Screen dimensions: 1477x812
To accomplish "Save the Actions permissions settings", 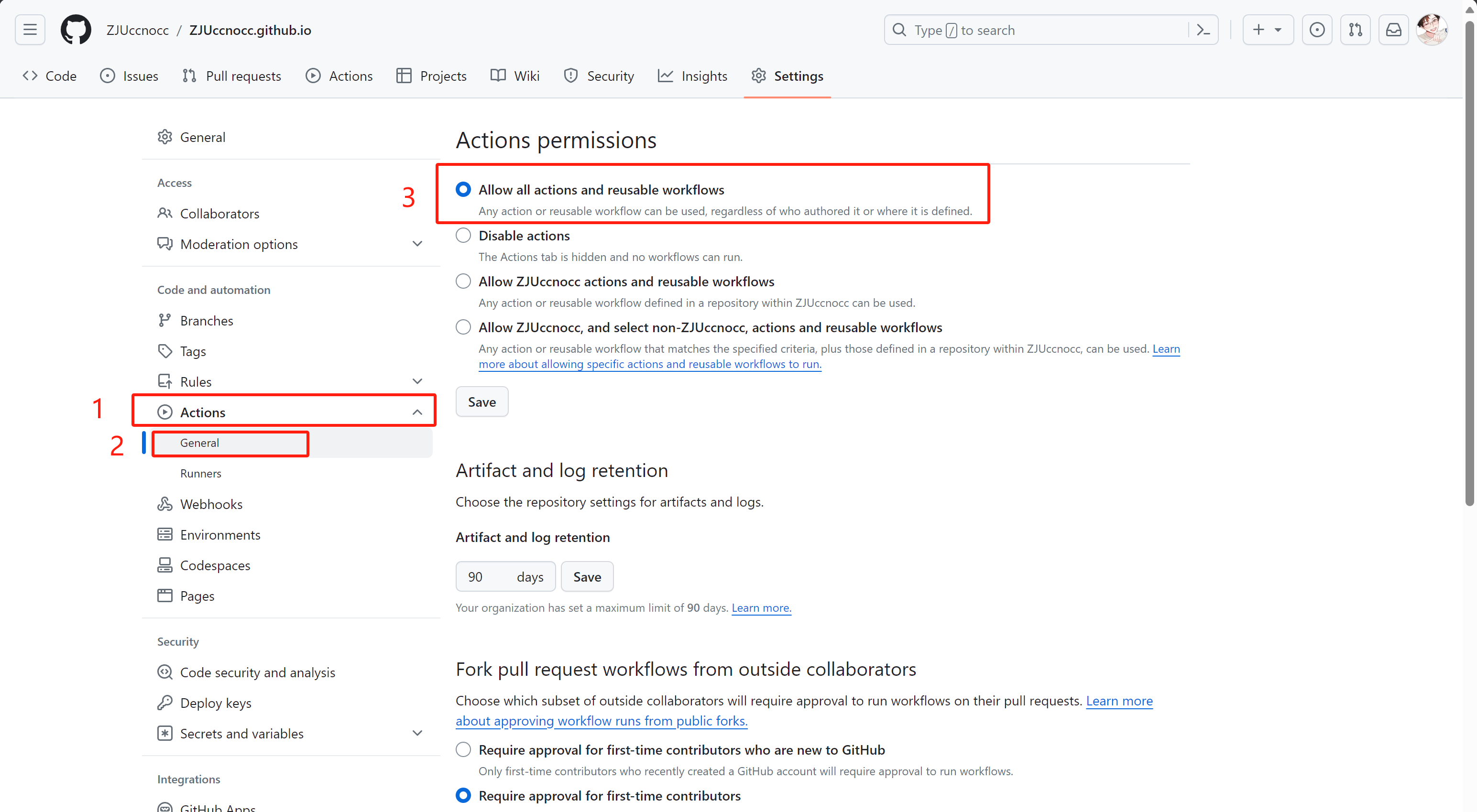I will pyautogui.click(x=481, y=401).
